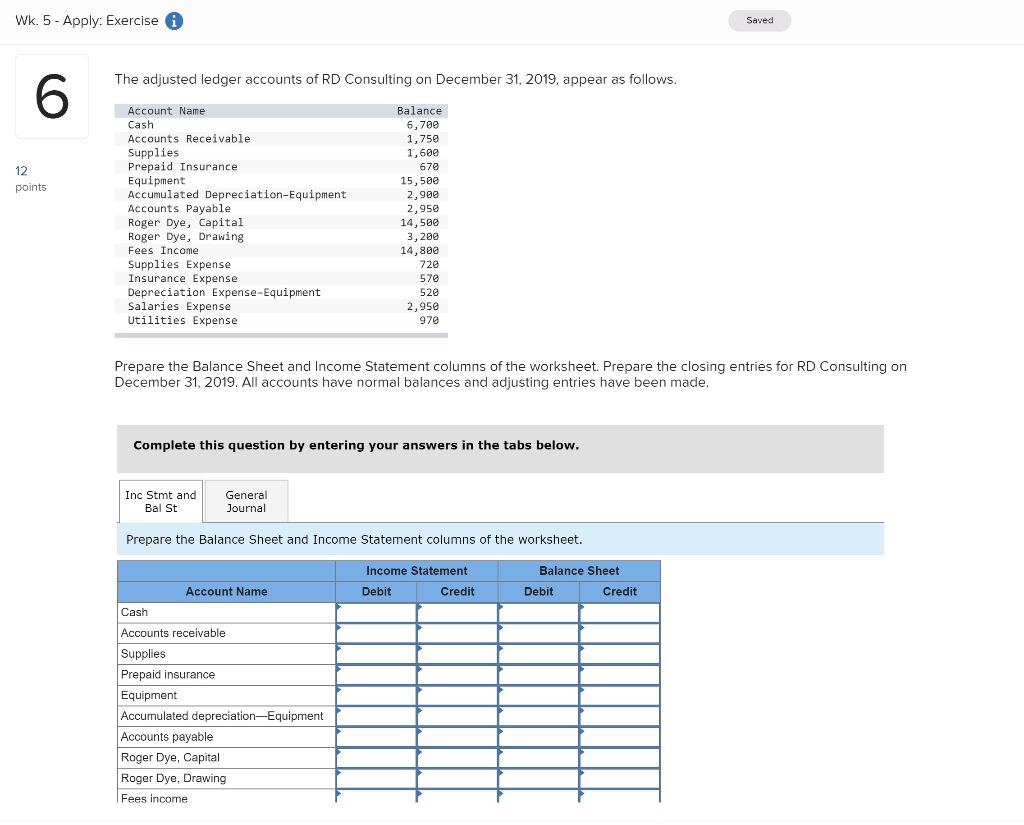Open the General Journal tab

coord(245,501)
